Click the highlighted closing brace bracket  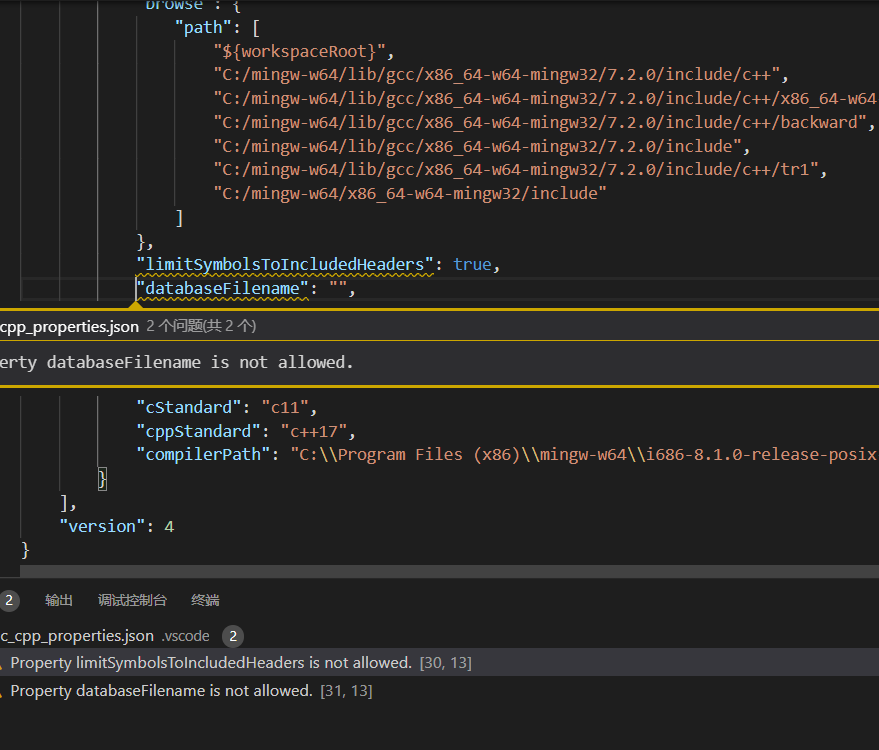coord(102,479)
